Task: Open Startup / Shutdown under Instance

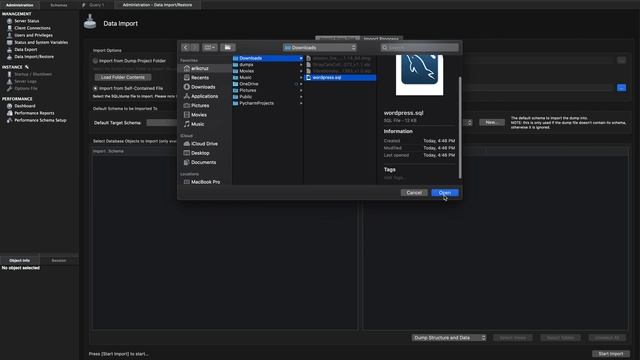Action: pyautogui.click(x=33, y=74)
